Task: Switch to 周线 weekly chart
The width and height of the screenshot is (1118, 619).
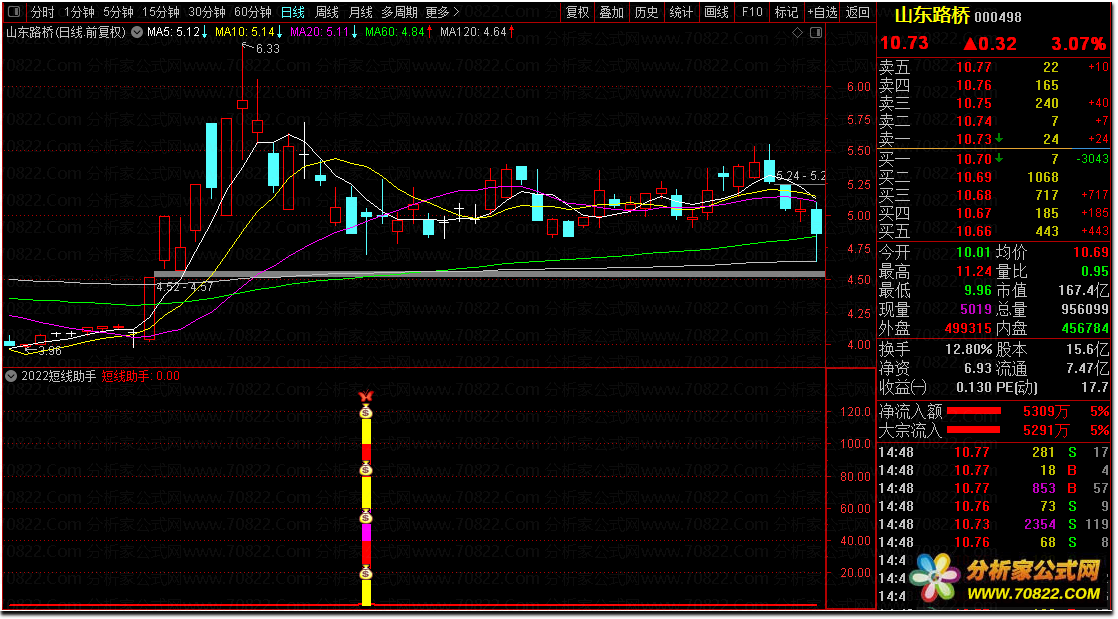Action: (x=327, y=12)
